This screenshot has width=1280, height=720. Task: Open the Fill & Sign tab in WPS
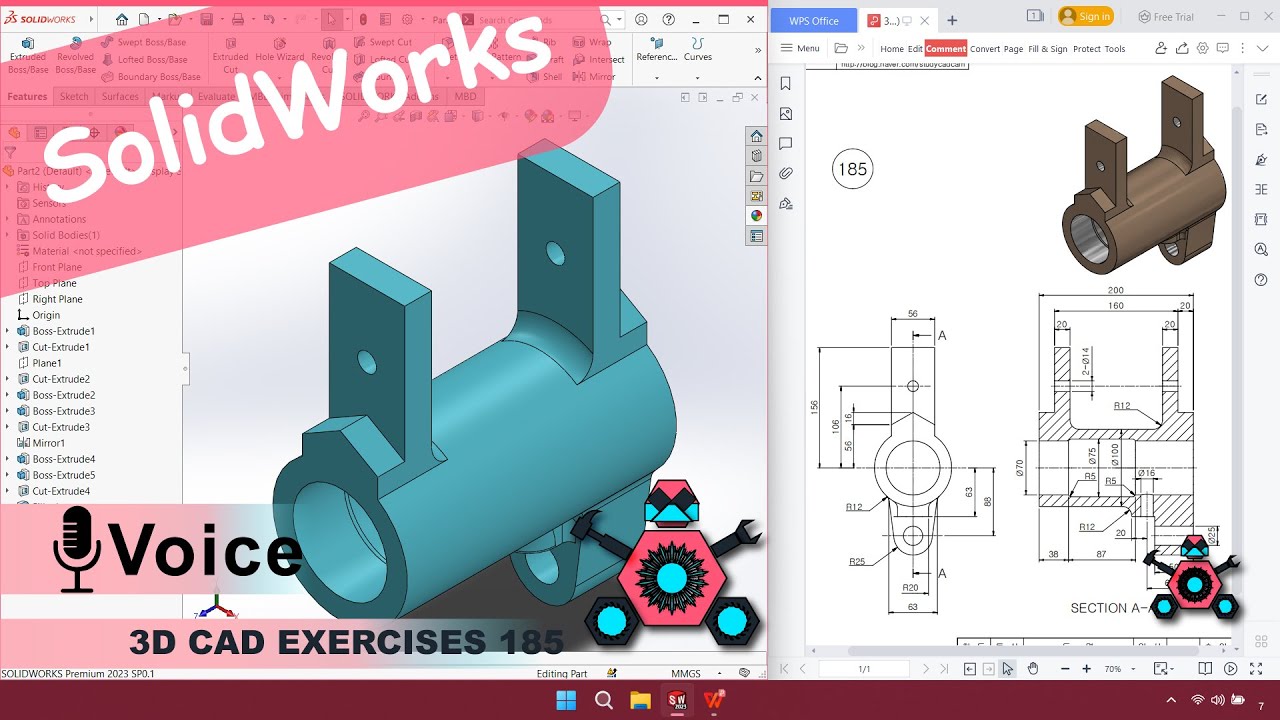(x=1048, y=48)
